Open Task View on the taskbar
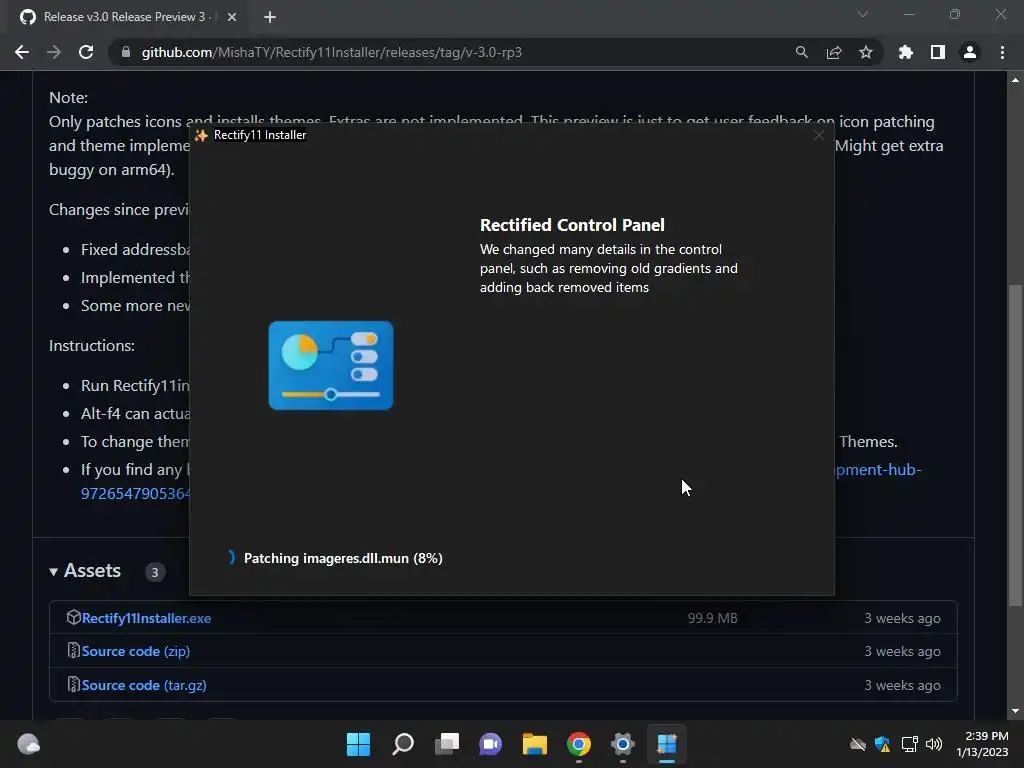The image size is (1024, 768). [447, 744]
